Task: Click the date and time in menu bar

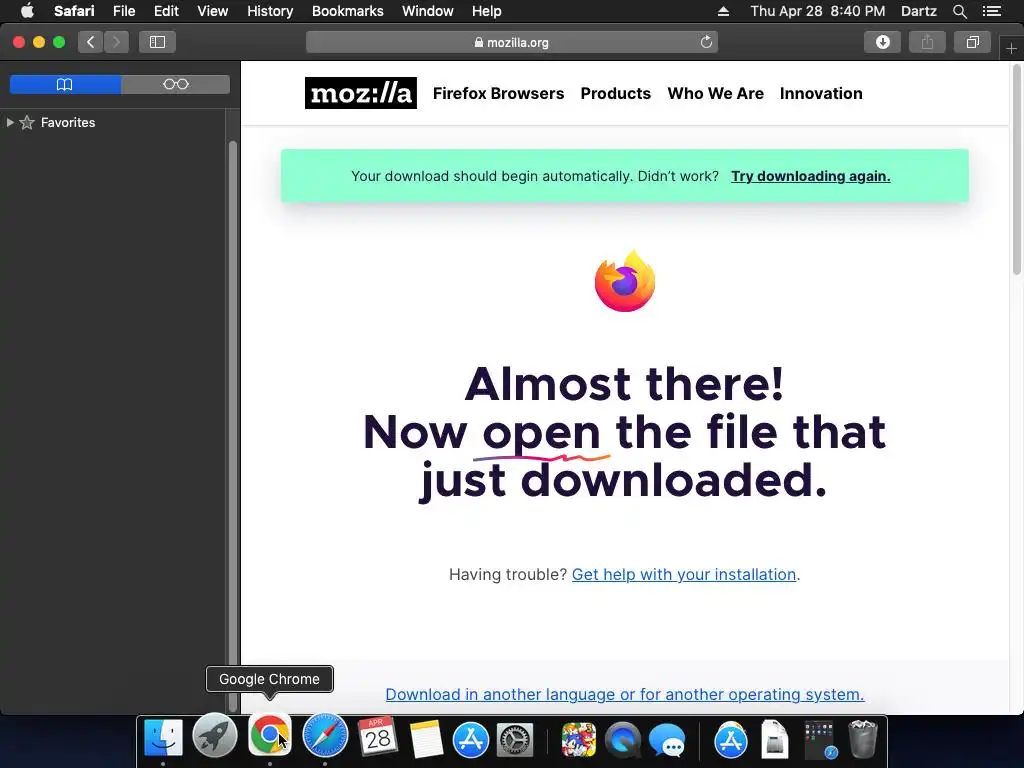Action: [x=818, y=11]
